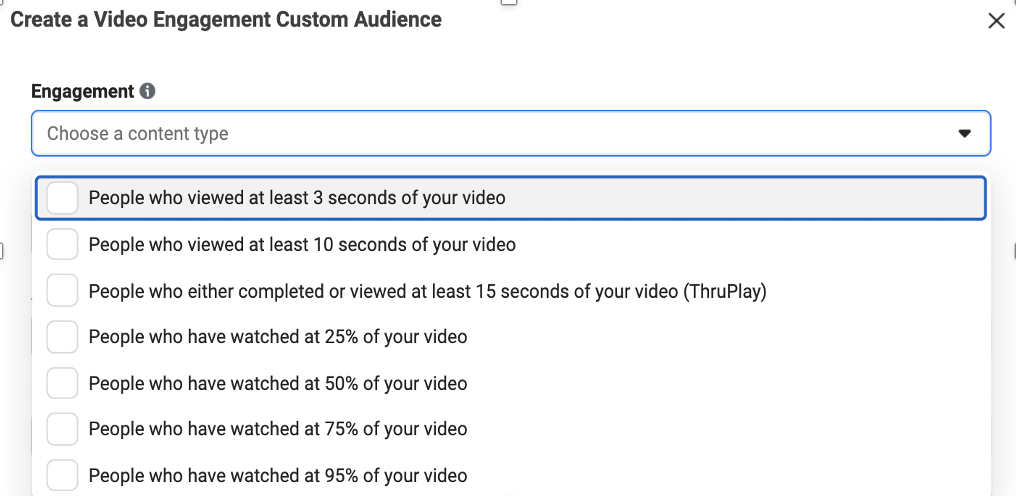Select the ThruPlay 15 seconds option text
1016x496 pixels.
427,291
